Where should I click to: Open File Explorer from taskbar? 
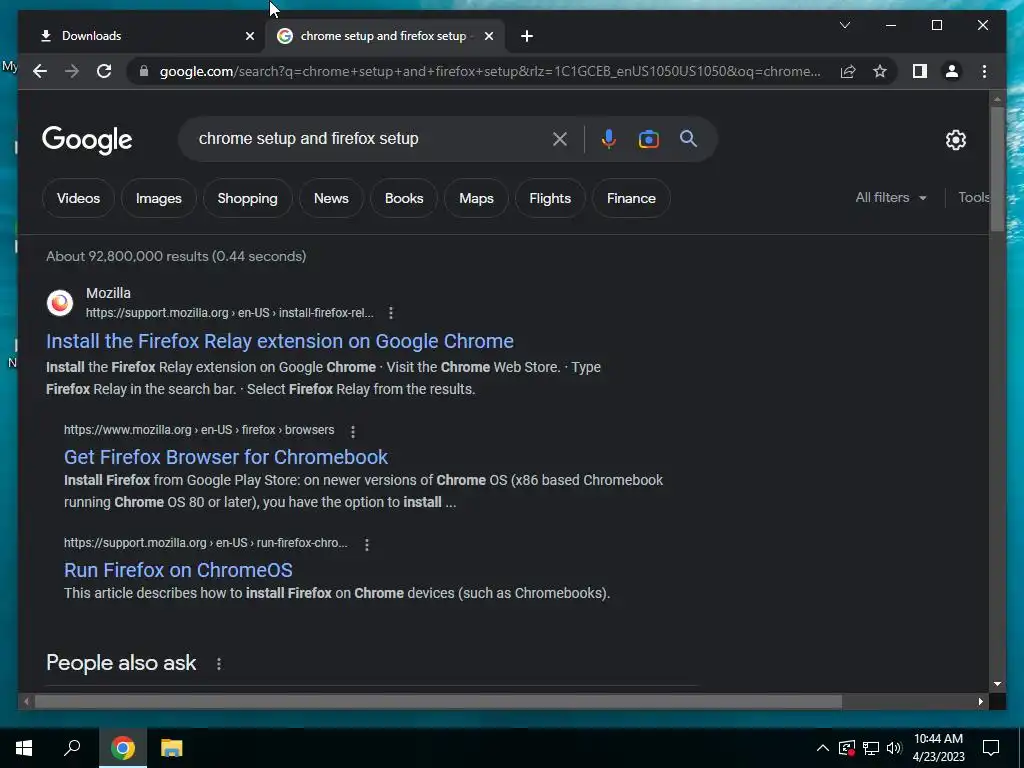coord(172,748)
